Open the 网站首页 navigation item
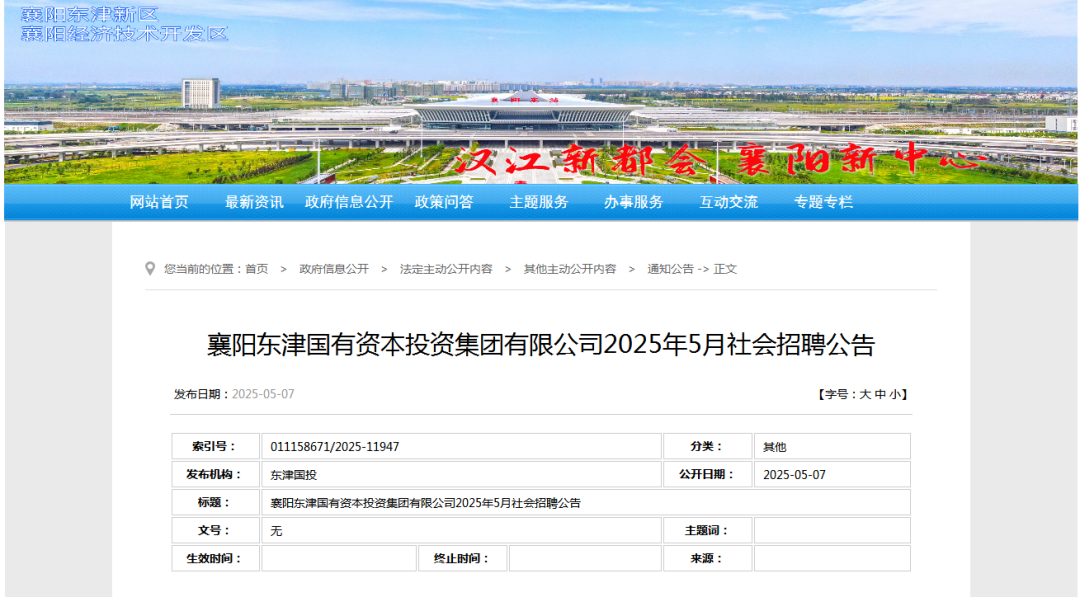Image resolution: width=1080 pixels, height=597 pixels. tap(159, 202)
